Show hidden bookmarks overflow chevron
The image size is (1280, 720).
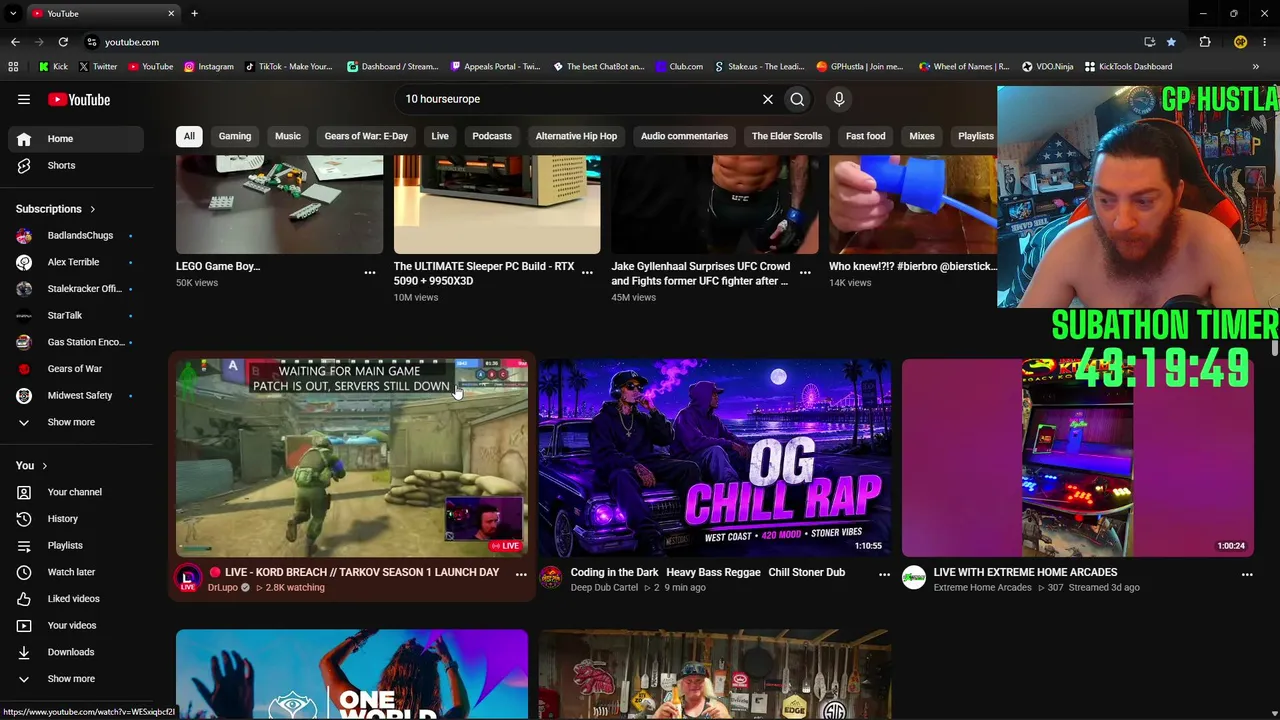coord(1255,67)
